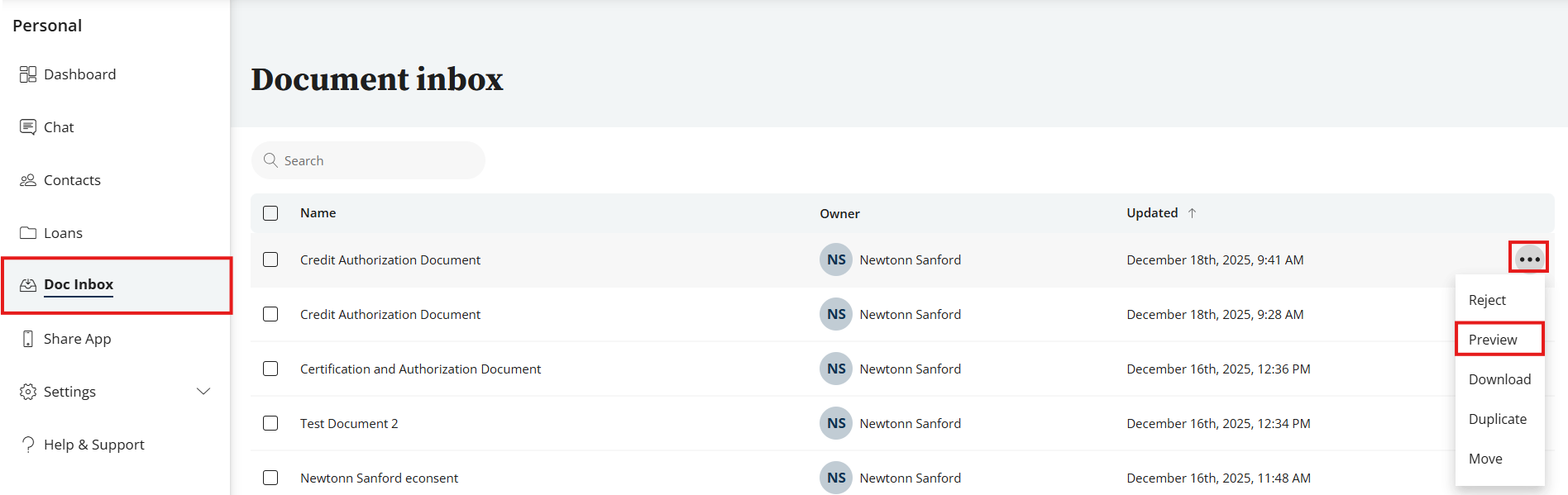Click the Share App phone icon
Screen dimensions: 1568x495
28,339
